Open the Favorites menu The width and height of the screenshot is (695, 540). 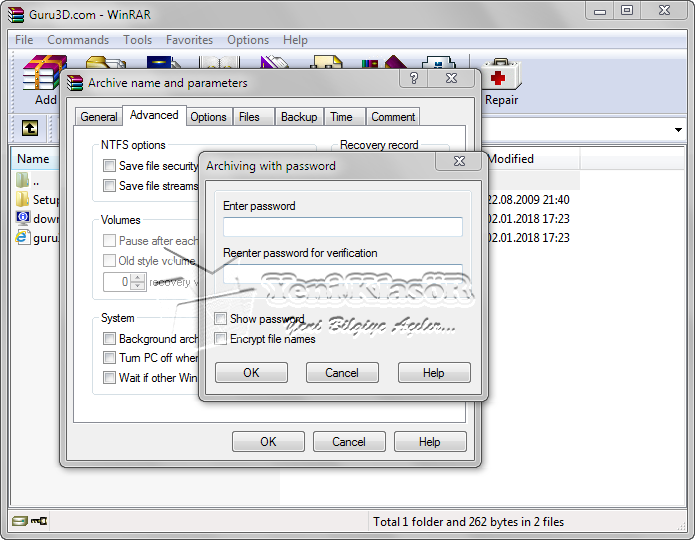(189, 40)
